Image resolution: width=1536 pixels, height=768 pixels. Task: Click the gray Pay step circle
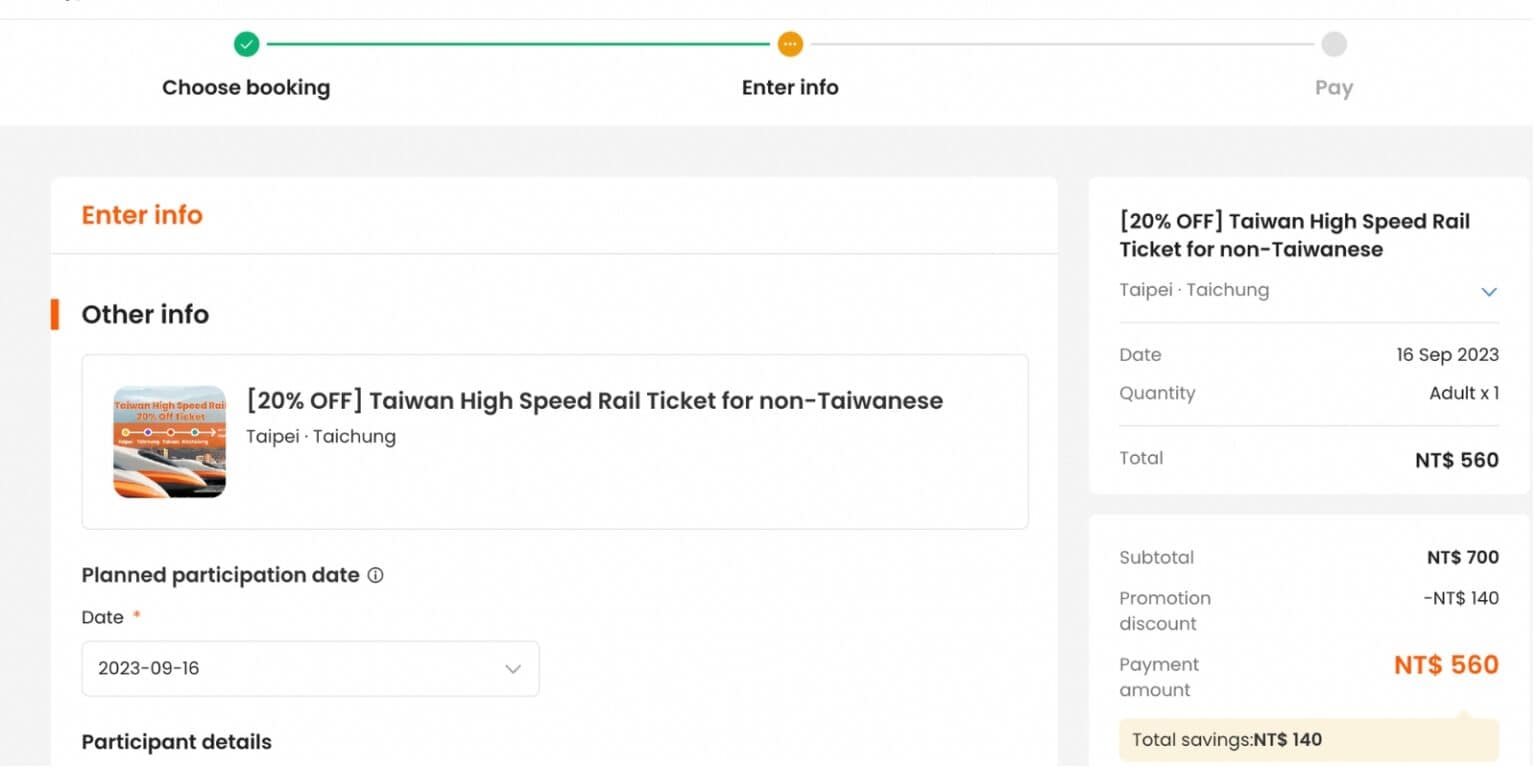click(x=1334, y=44)
